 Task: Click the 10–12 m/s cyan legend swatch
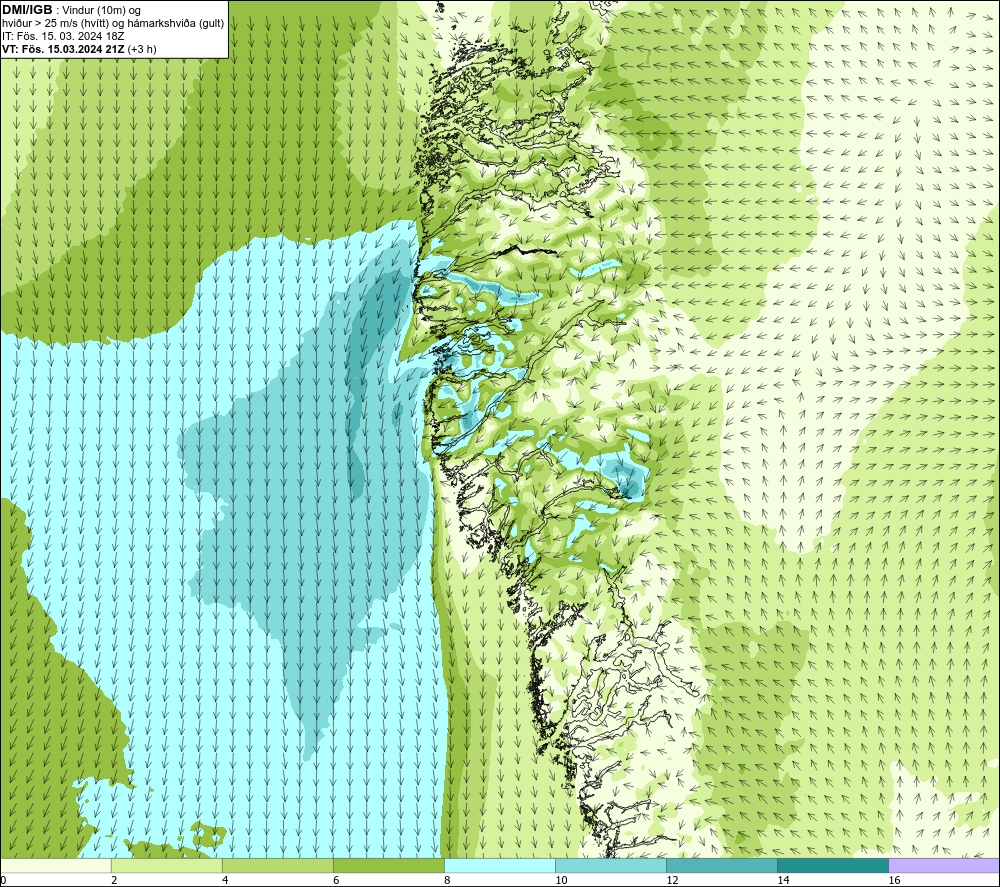(x=610, y=866)
